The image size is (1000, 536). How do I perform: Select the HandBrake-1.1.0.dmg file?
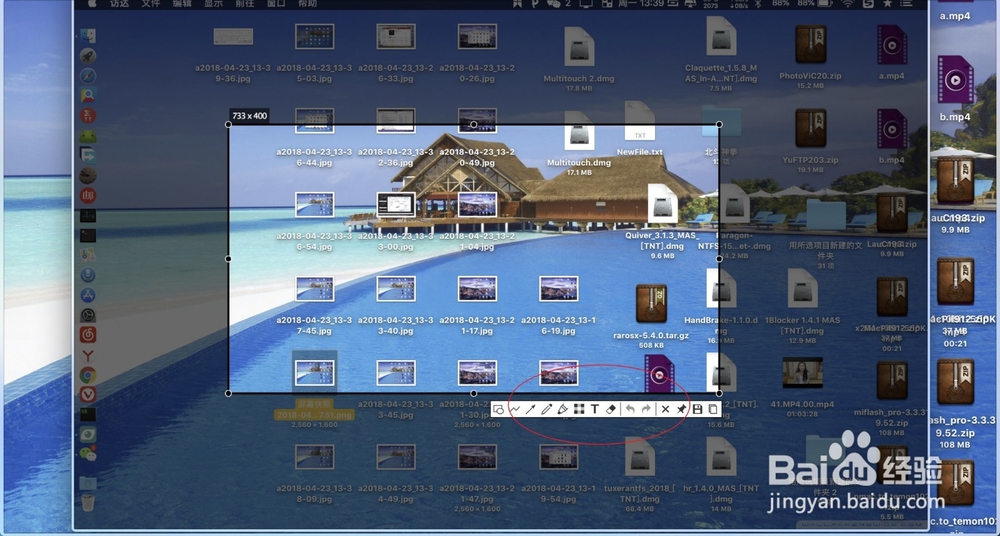(x=721, y=288)
